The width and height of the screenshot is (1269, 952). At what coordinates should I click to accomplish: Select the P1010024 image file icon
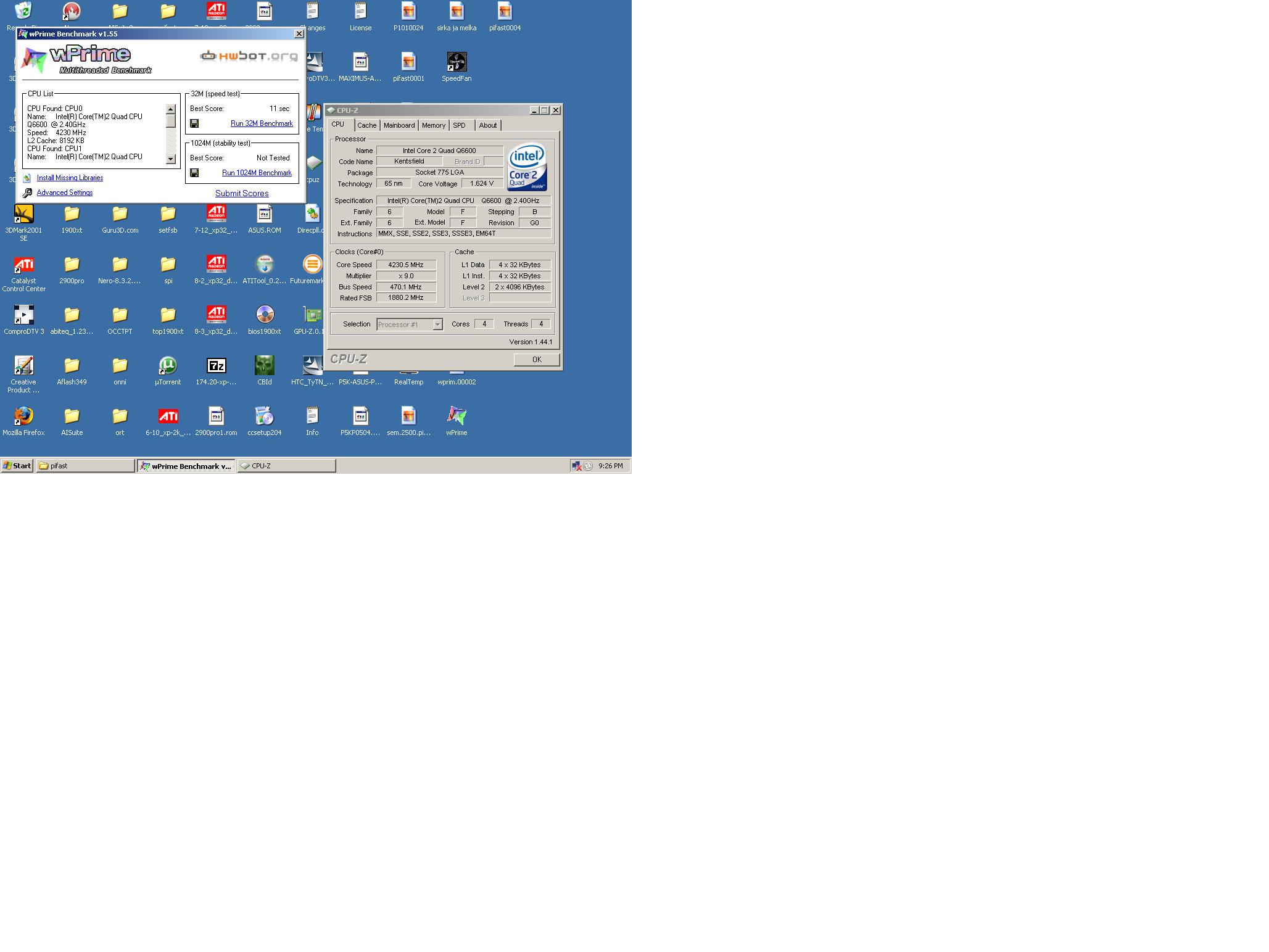click(408, 17)
